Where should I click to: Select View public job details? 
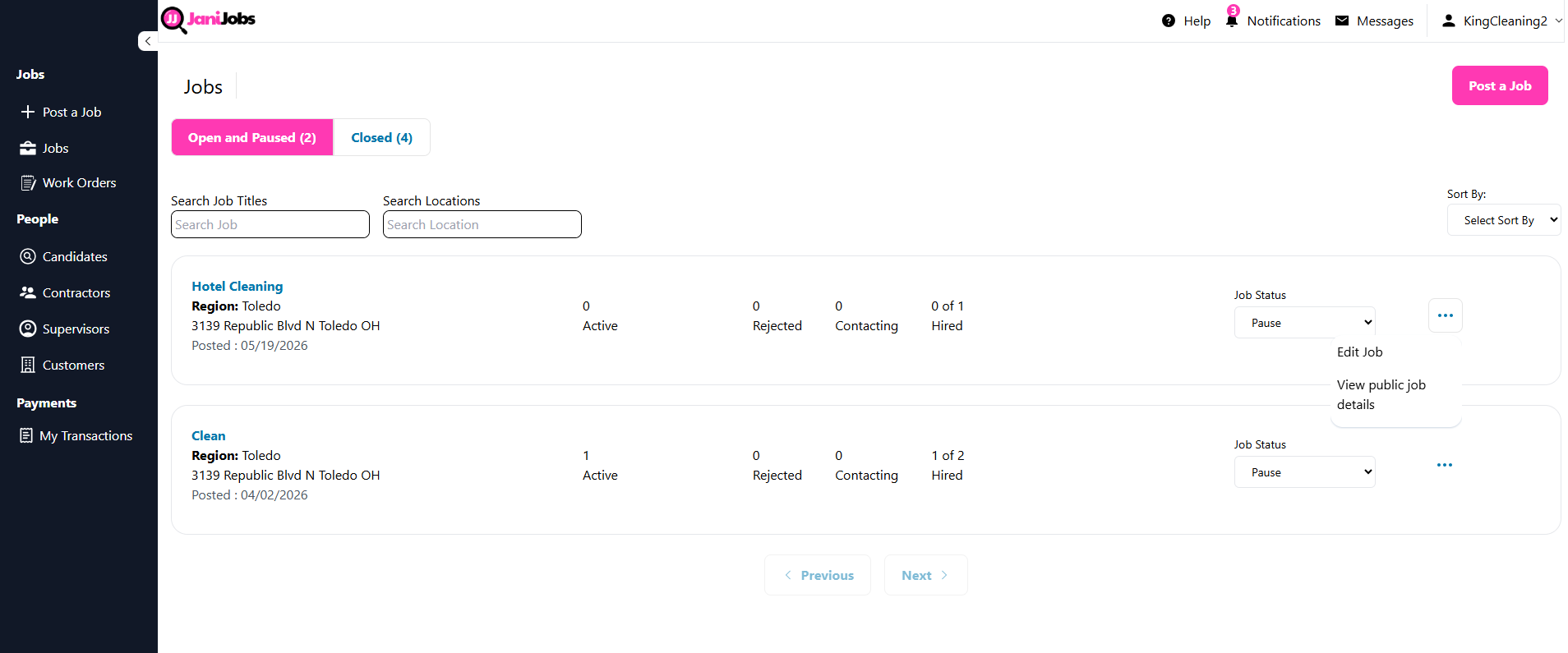tap(1381, 394)
